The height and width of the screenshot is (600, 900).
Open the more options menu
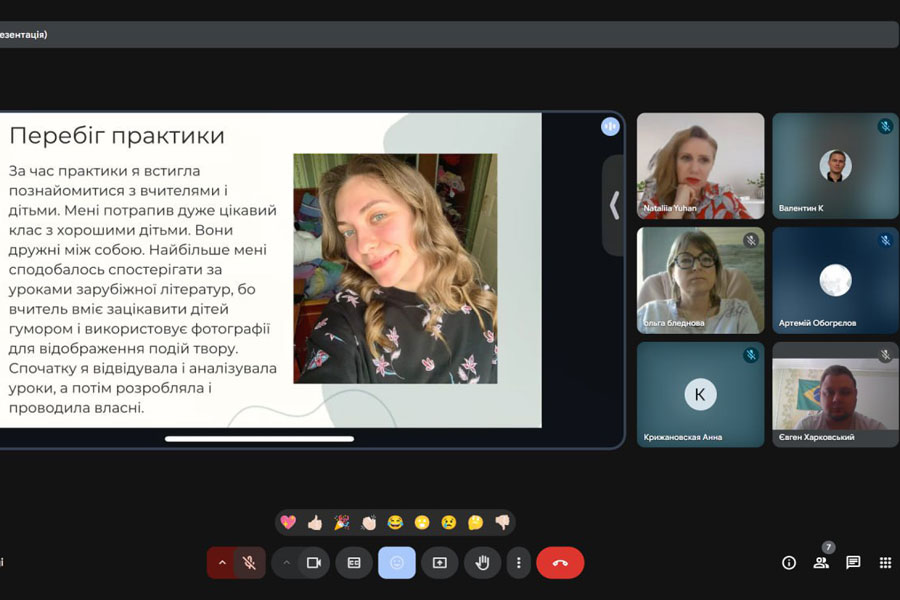click(x=518, y=563)
